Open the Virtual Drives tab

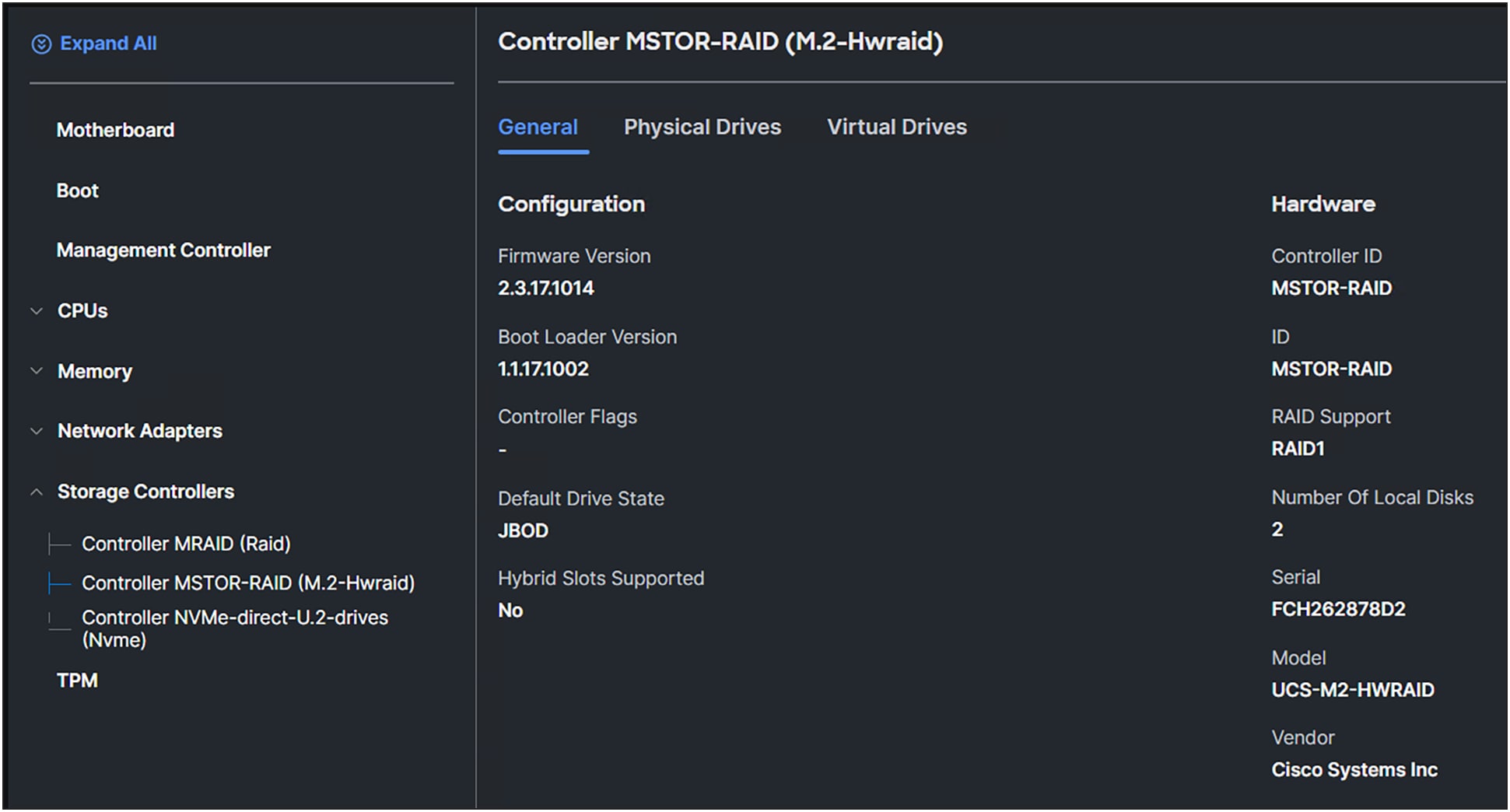click(x=896, y=127)
